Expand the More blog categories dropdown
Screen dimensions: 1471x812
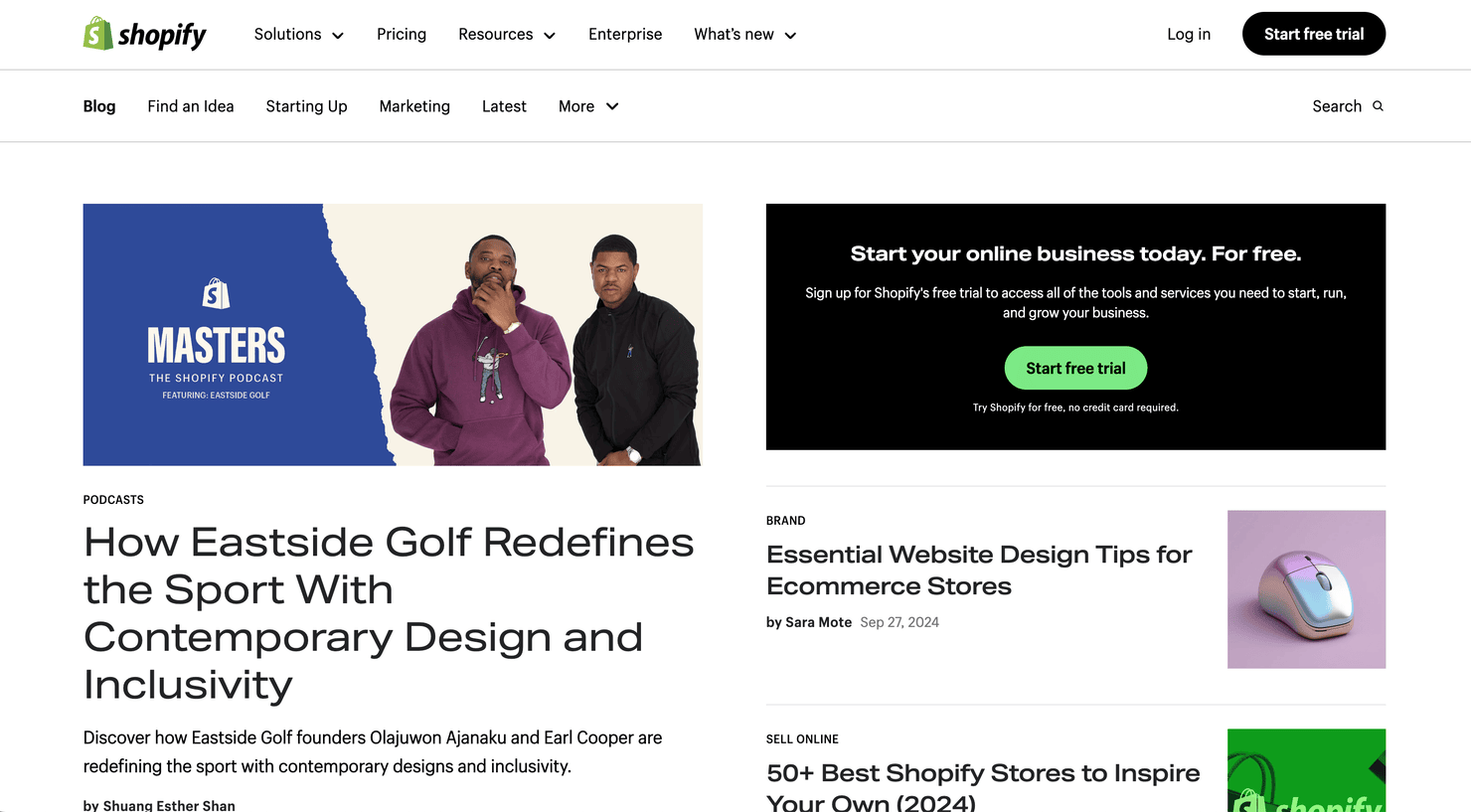588,106
